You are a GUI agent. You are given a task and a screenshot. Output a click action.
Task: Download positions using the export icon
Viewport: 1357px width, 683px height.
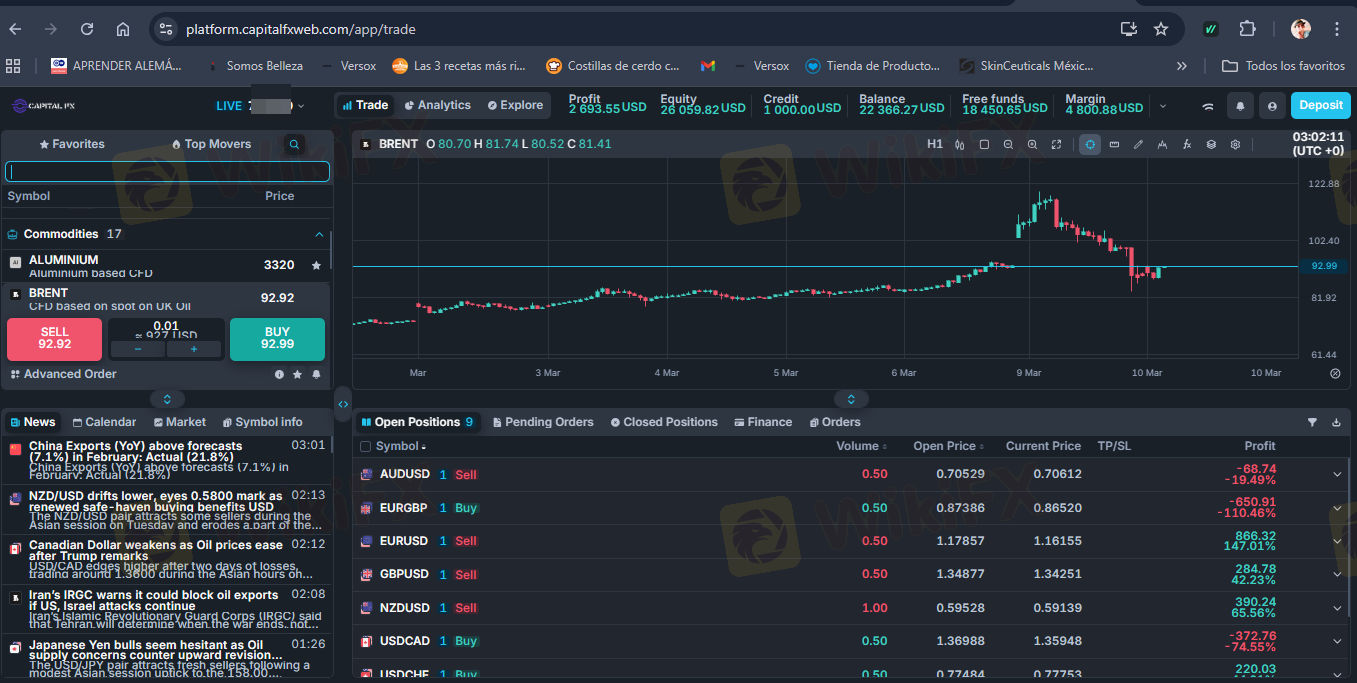click(1336, 422)
